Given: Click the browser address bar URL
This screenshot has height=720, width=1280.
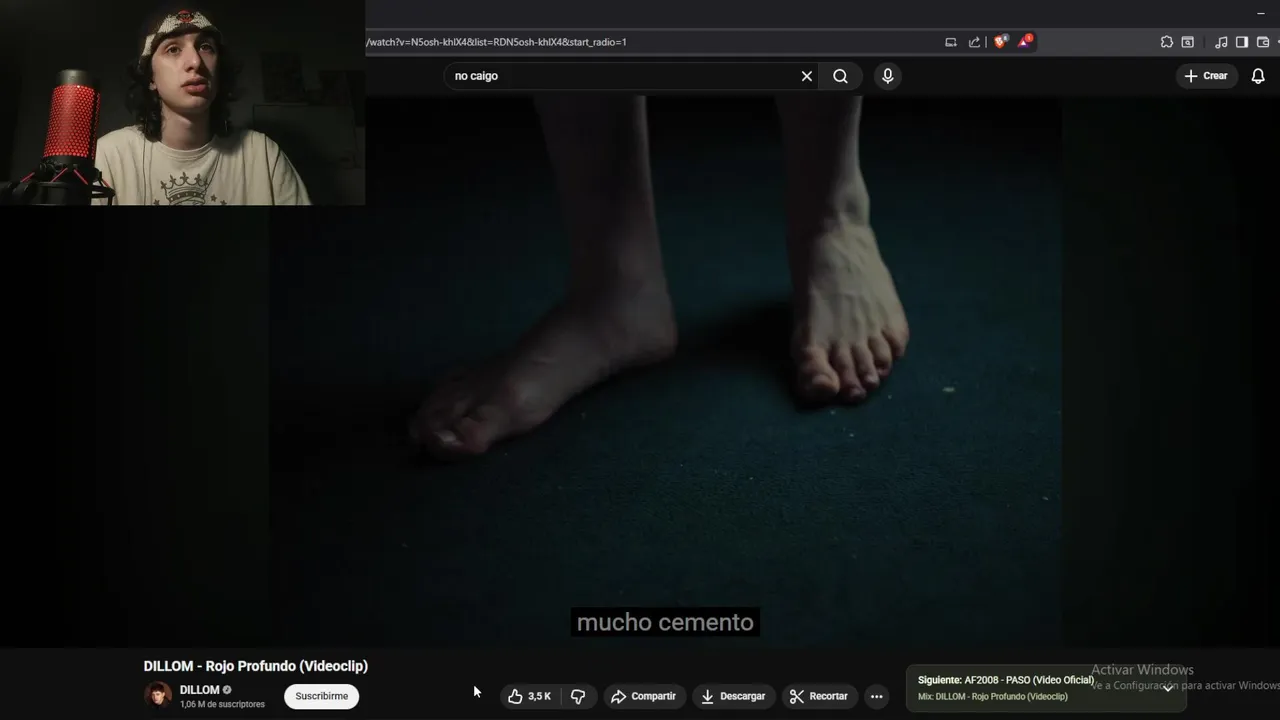Looking at the screenshot, I should (x=496, y=42).
